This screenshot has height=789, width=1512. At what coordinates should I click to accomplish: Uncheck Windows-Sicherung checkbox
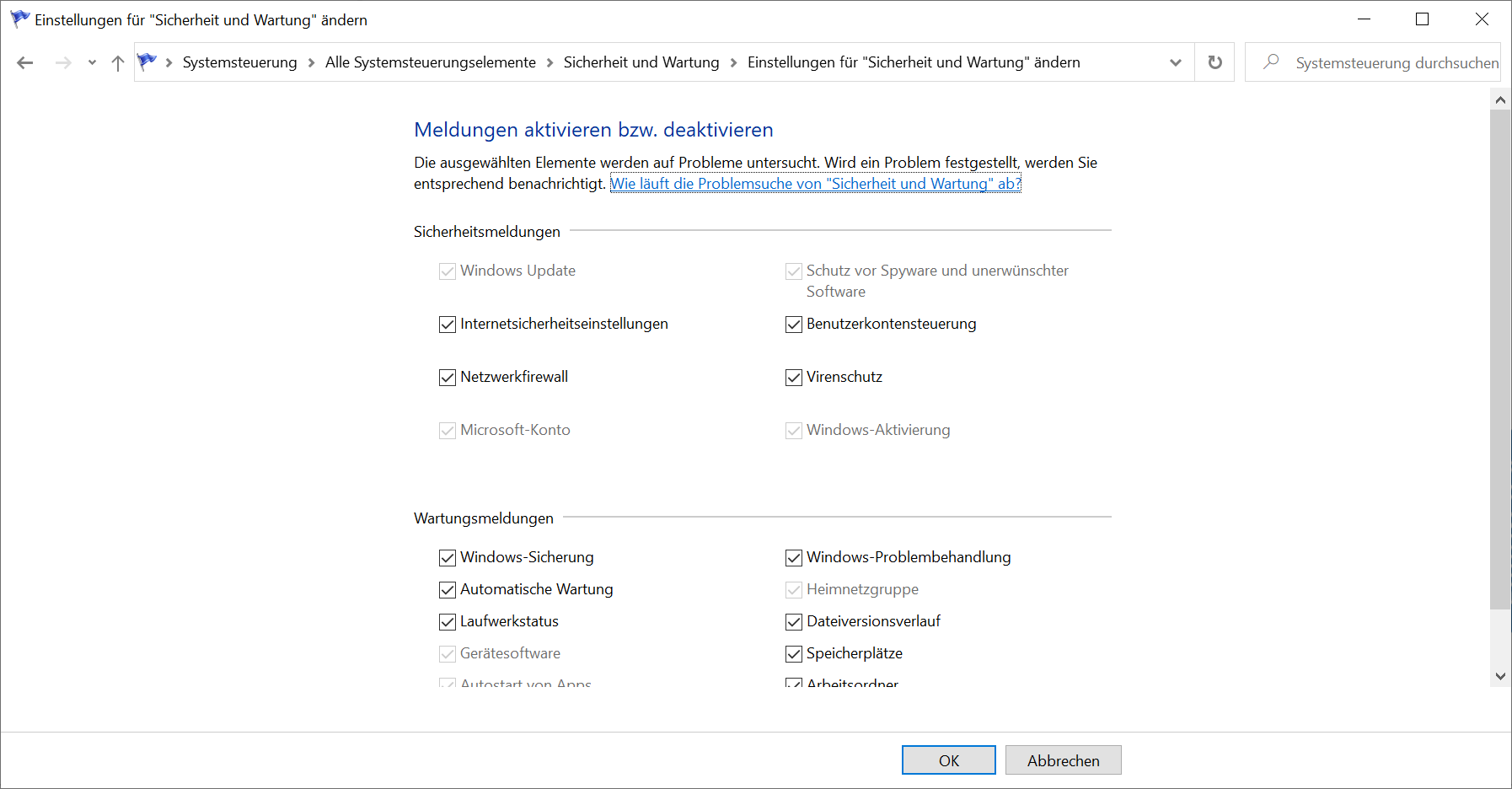[448, 558]
